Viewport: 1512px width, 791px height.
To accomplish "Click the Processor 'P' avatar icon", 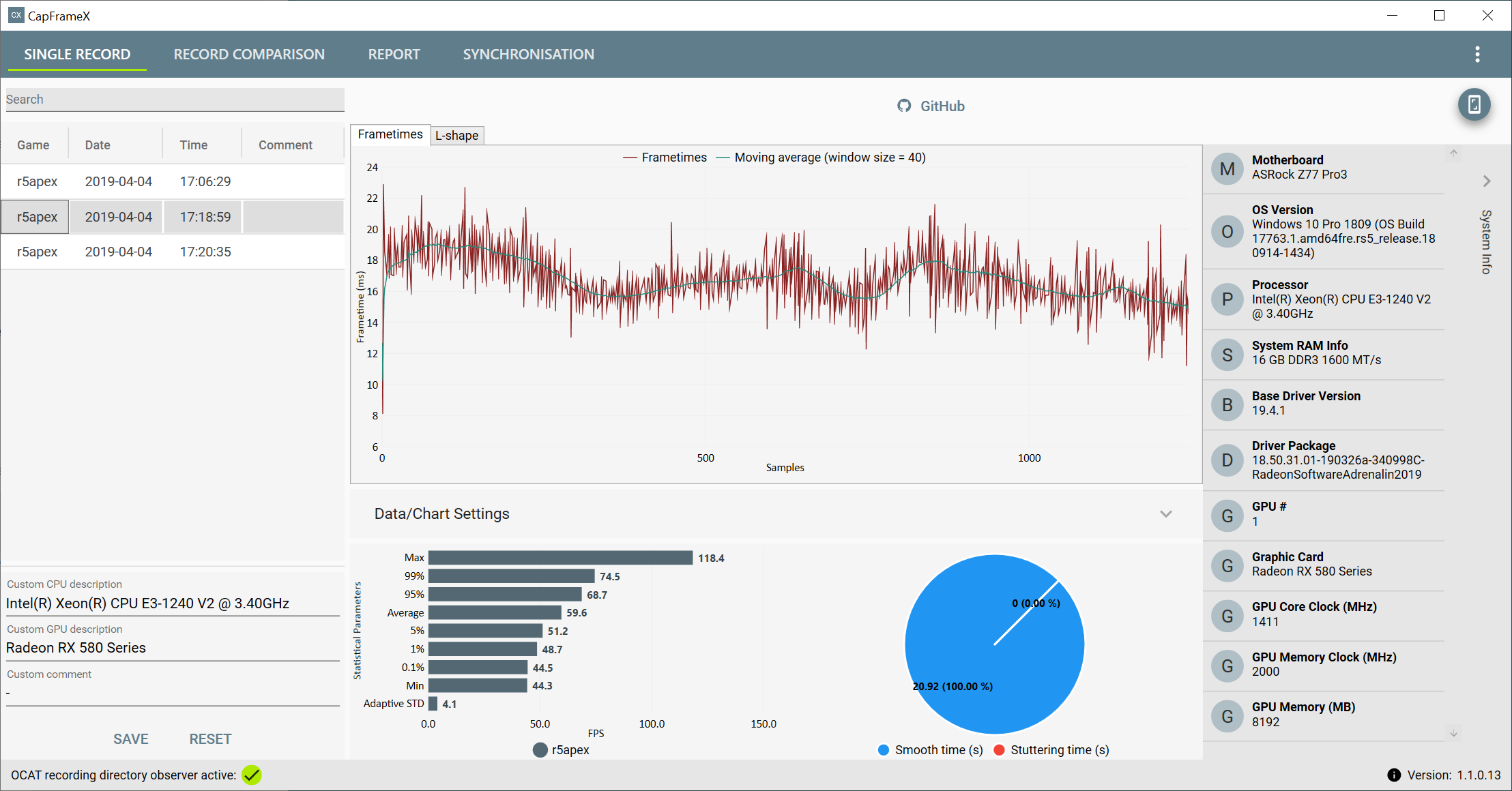I will point(1227,299).
